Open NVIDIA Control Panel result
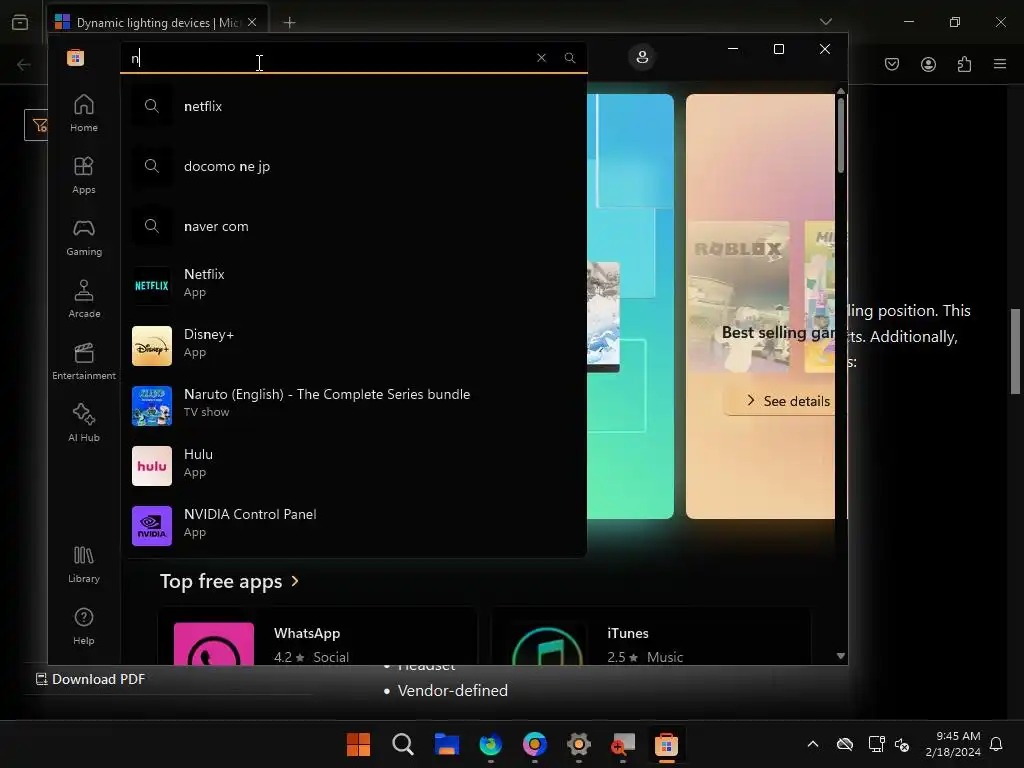The width and height of the screenshot is (1024, 768). coord(353,524)
